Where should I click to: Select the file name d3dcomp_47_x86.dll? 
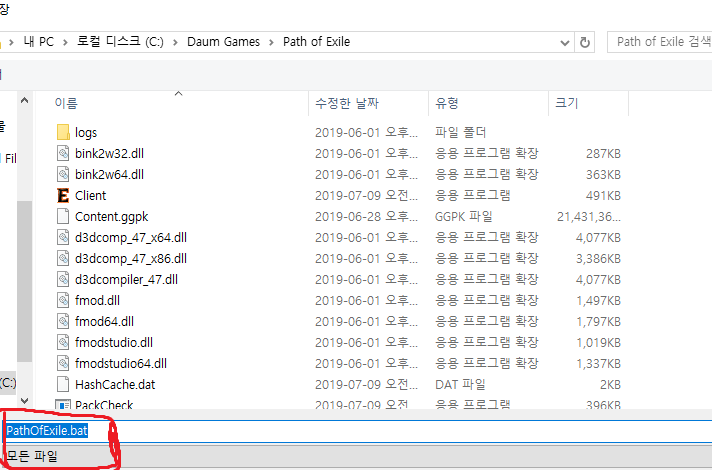pyautogui.click(x=131, y=258)
